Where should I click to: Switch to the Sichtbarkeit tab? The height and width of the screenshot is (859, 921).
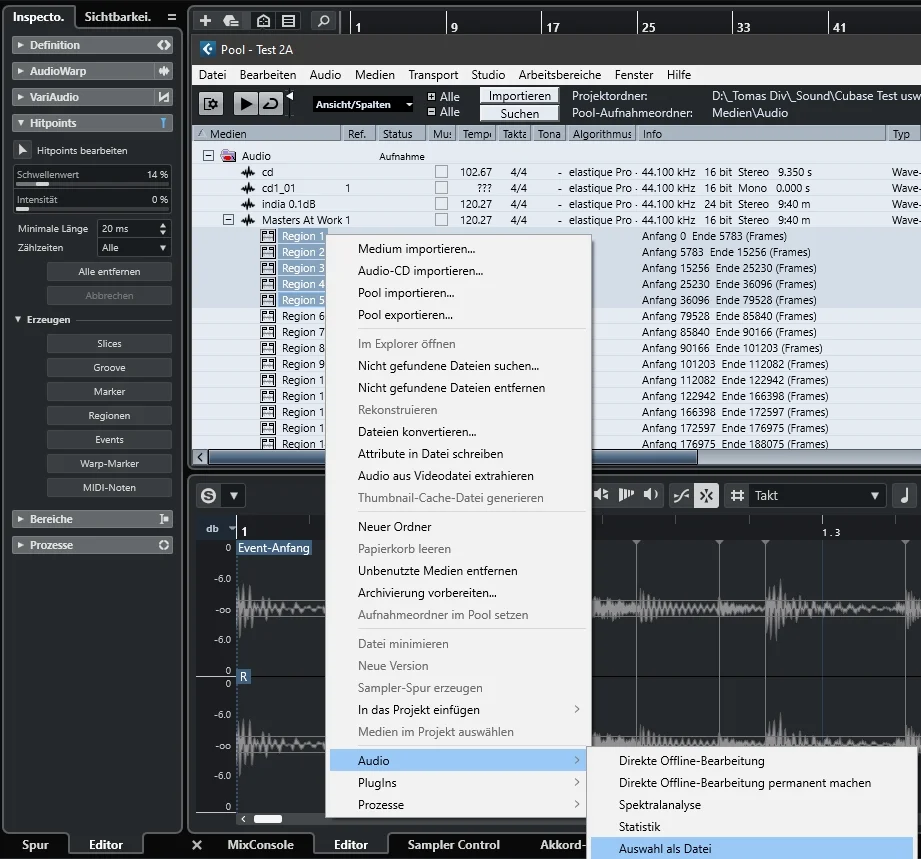pyautogui.click(x=117, y=16)
